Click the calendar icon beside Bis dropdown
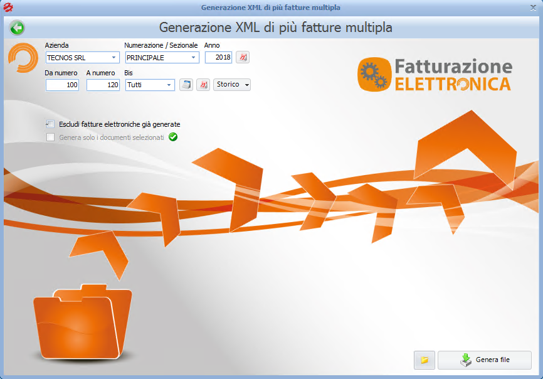The image size is (543, 379). click(186, 85)
